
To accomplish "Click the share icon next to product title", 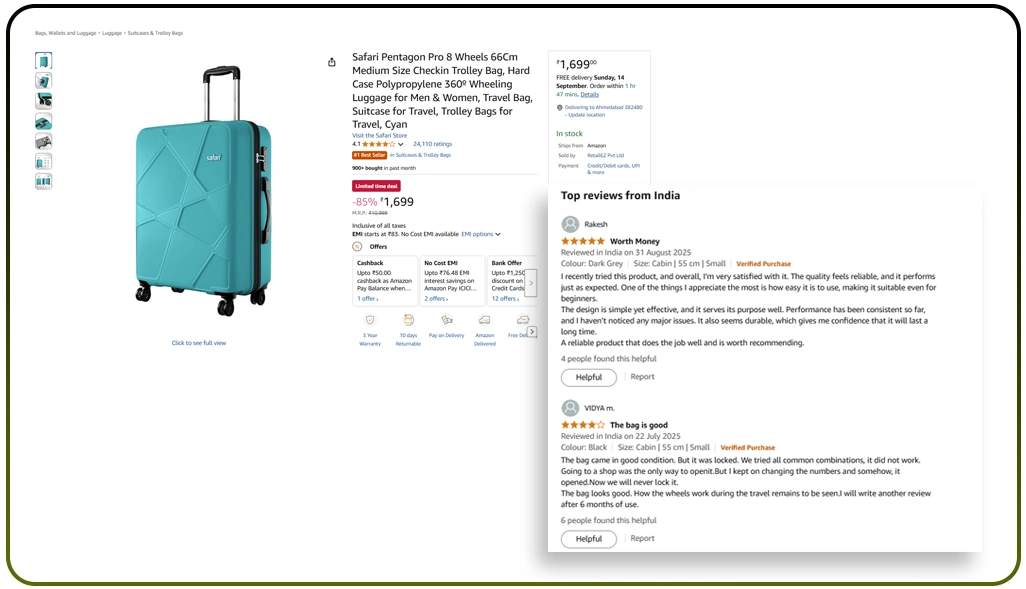I will (331, 62).
